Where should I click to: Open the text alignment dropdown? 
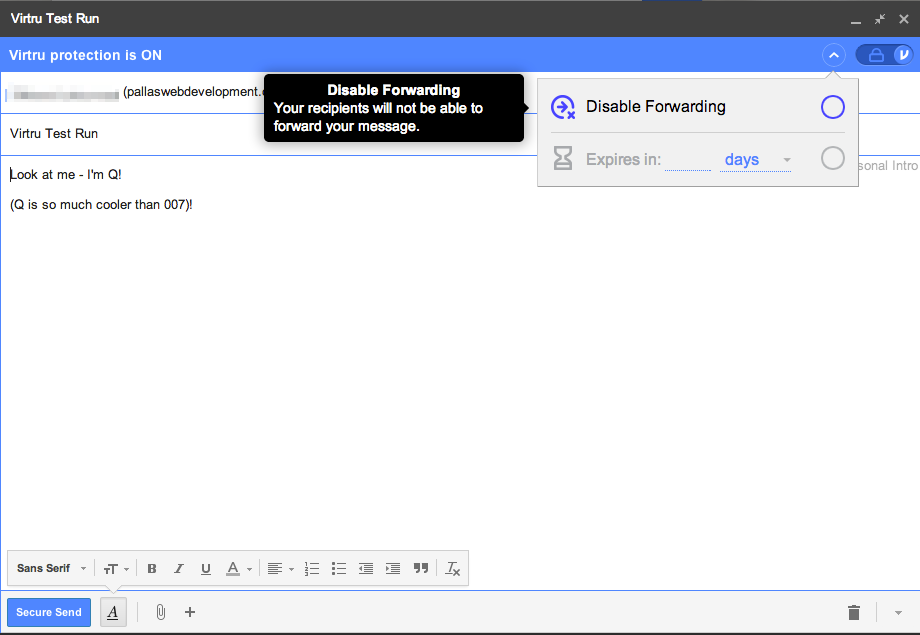[280, 568]
